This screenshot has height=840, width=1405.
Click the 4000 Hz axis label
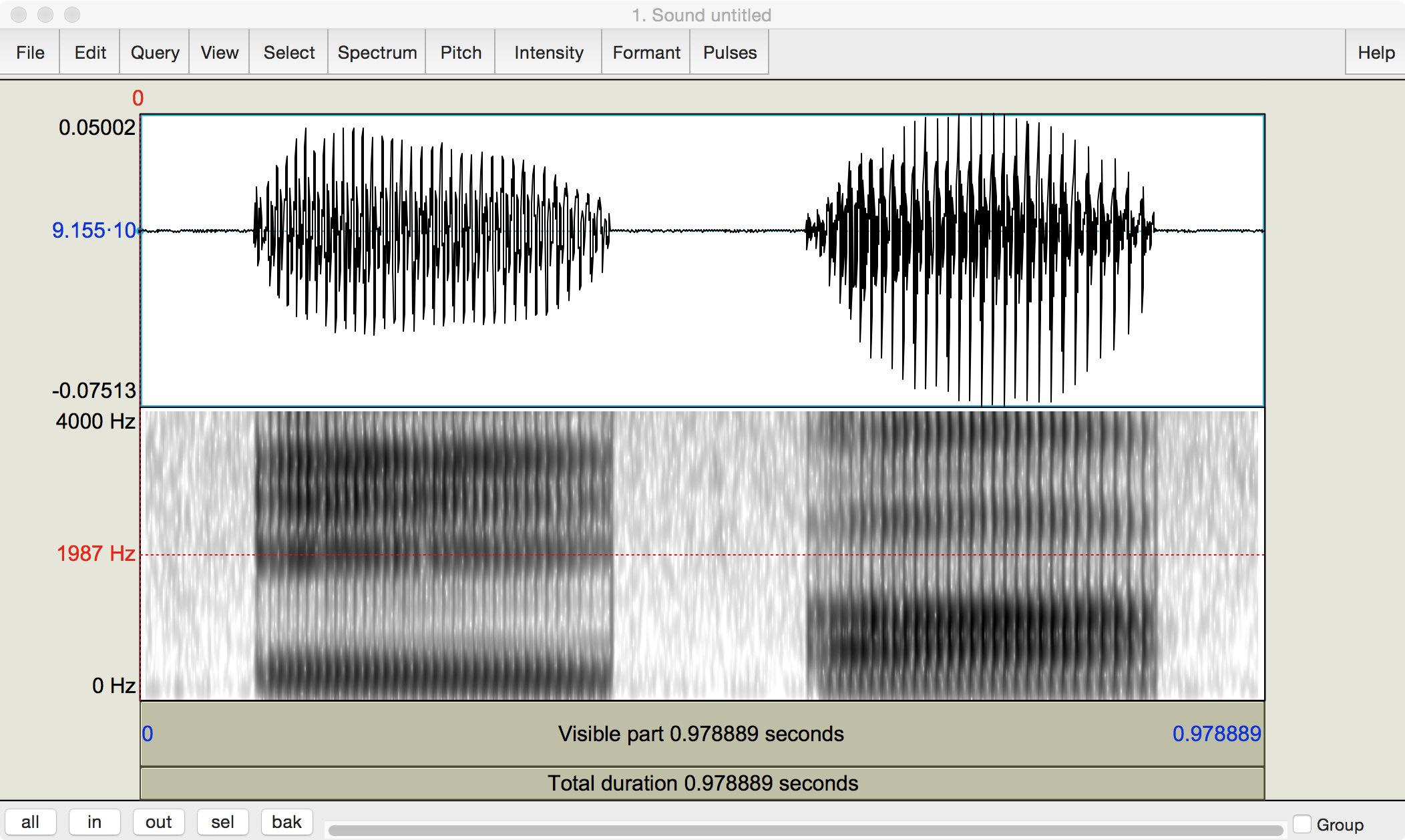[x=95, y=421]
